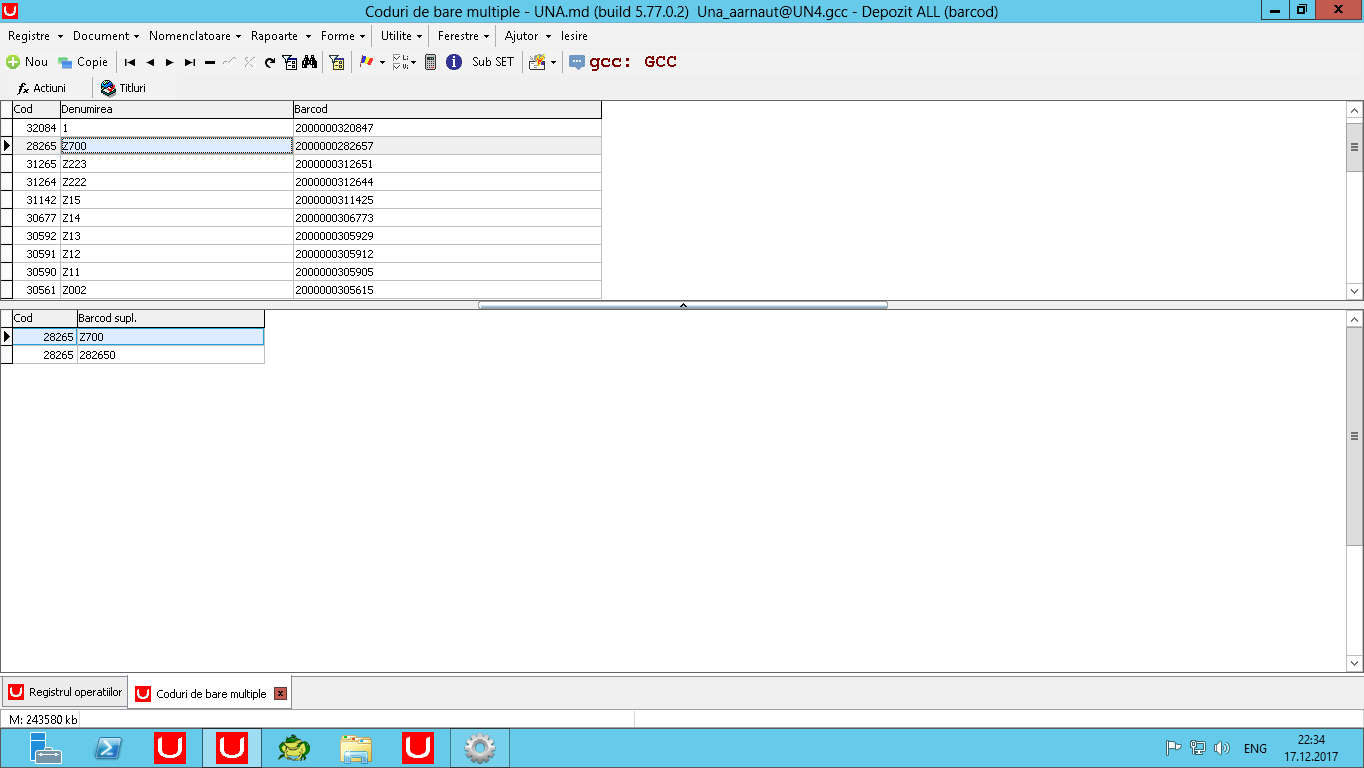Click supplementary barcode 282650 cell
1364x768 pixels.
coord(170,355)
